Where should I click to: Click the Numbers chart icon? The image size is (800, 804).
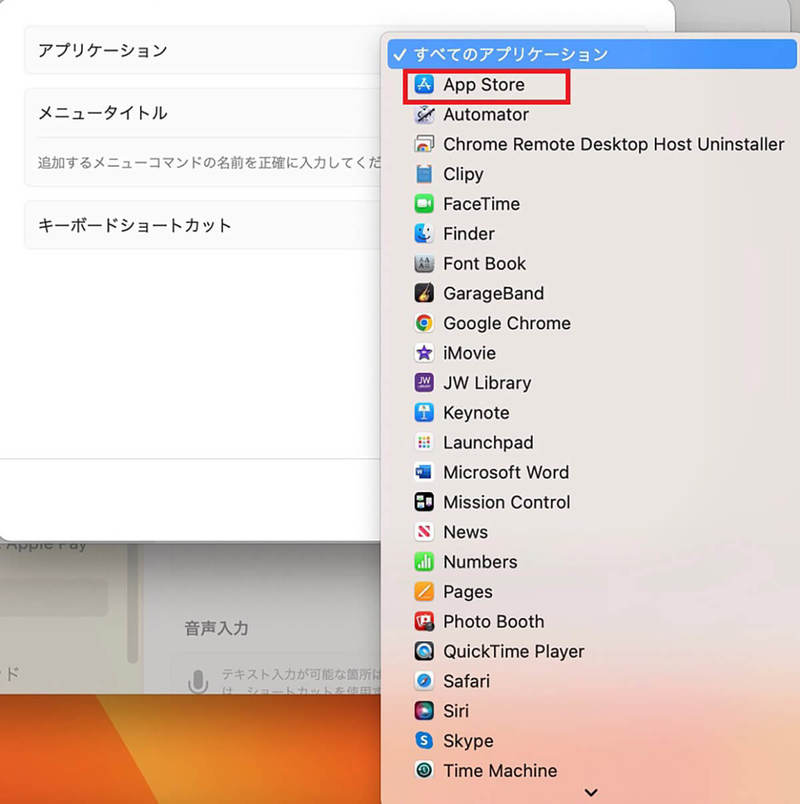point(424,561)
